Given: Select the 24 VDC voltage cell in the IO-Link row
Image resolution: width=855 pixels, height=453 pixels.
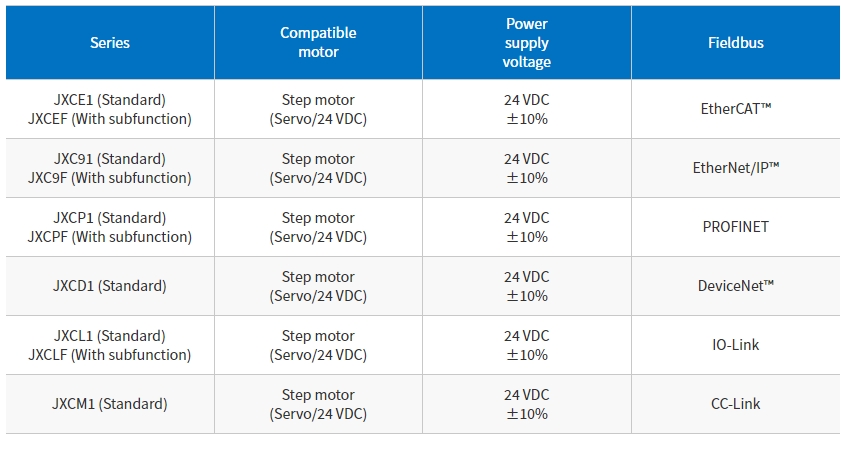Looking at the screenshot, I should pos(527,345).
